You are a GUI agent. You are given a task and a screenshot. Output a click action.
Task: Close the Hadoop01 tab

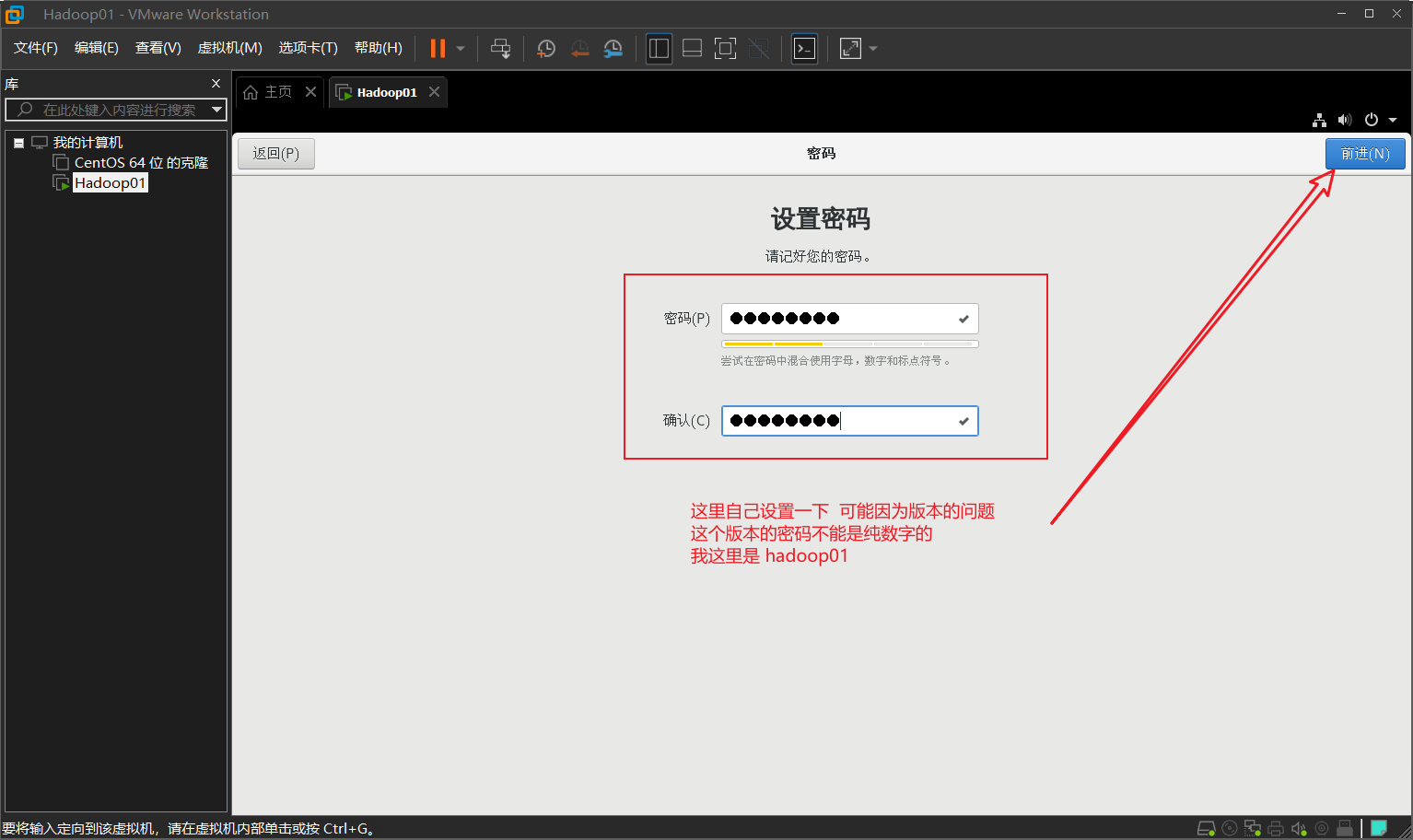434,92
